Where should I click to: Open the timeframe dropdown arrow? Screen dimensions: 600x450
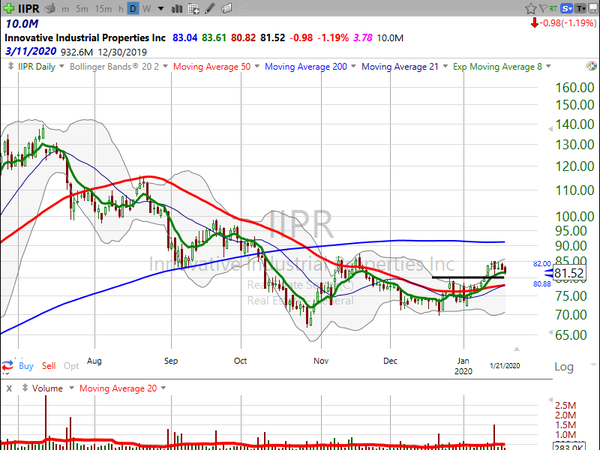[161, 8]
